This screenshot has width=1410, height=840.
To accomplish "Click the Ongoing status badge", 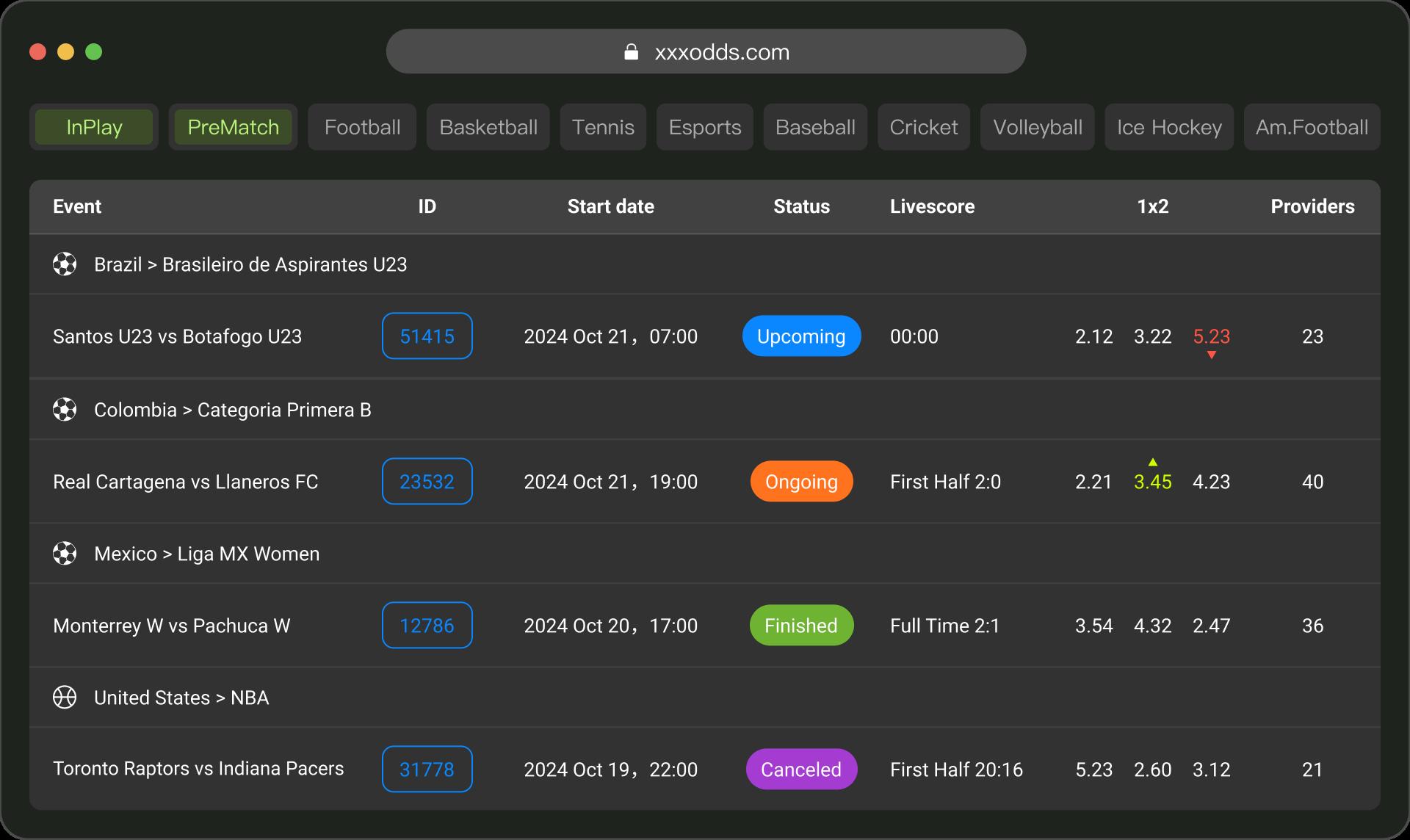I will pyautogui.click(x=801, y=482).
